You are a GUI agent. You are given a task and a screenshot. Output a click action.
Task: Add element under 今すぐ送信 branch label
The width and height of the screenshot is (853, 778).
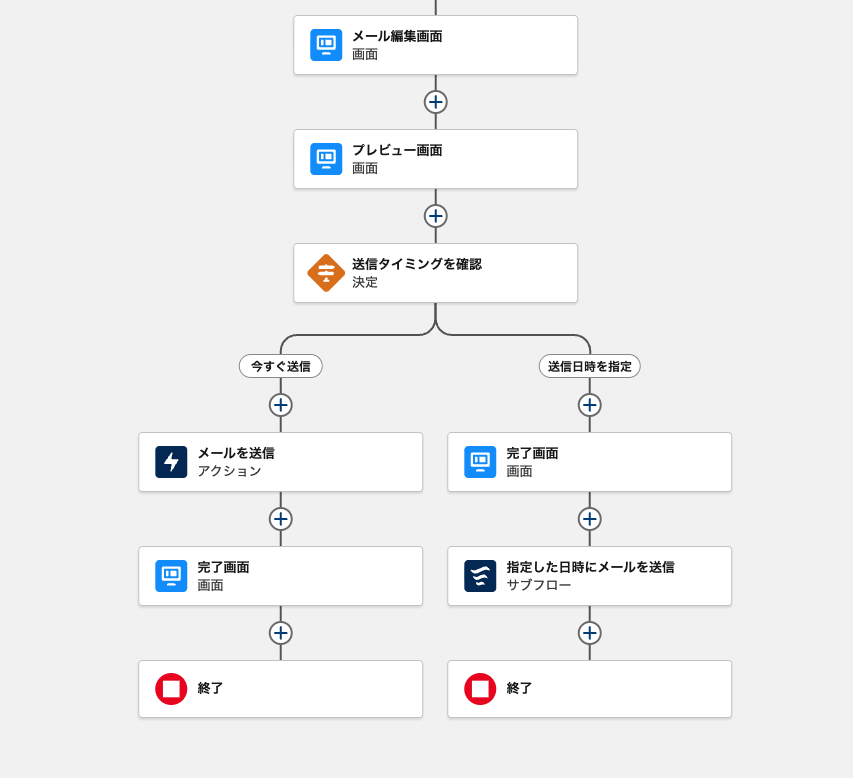[280, 405]
